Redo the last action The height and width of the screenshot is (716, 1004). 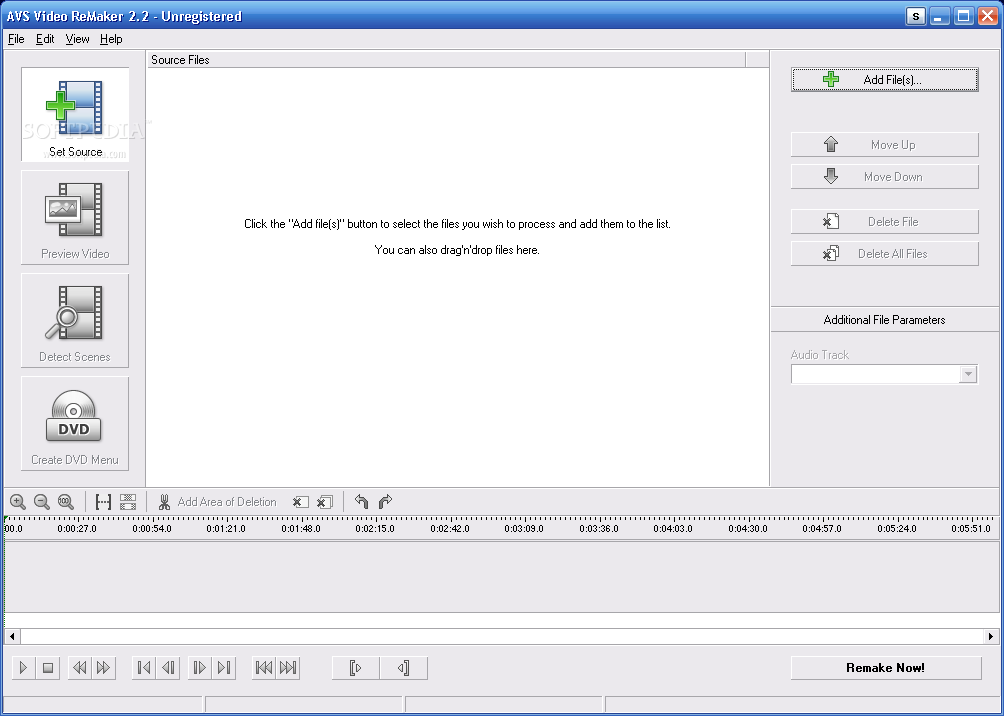click(385, 501)
